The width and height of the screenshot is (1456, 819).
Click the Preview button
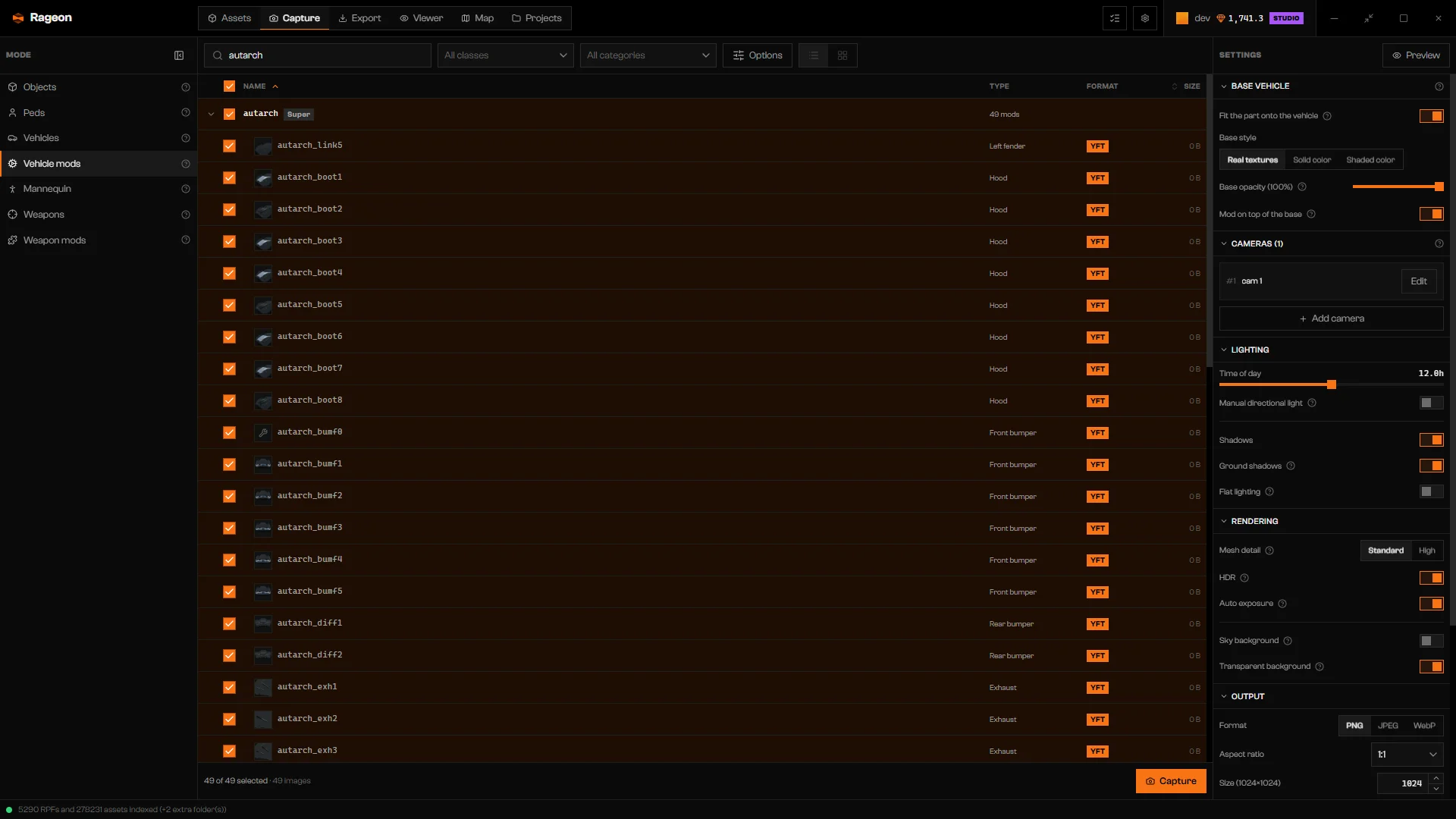coord(1416,55)
